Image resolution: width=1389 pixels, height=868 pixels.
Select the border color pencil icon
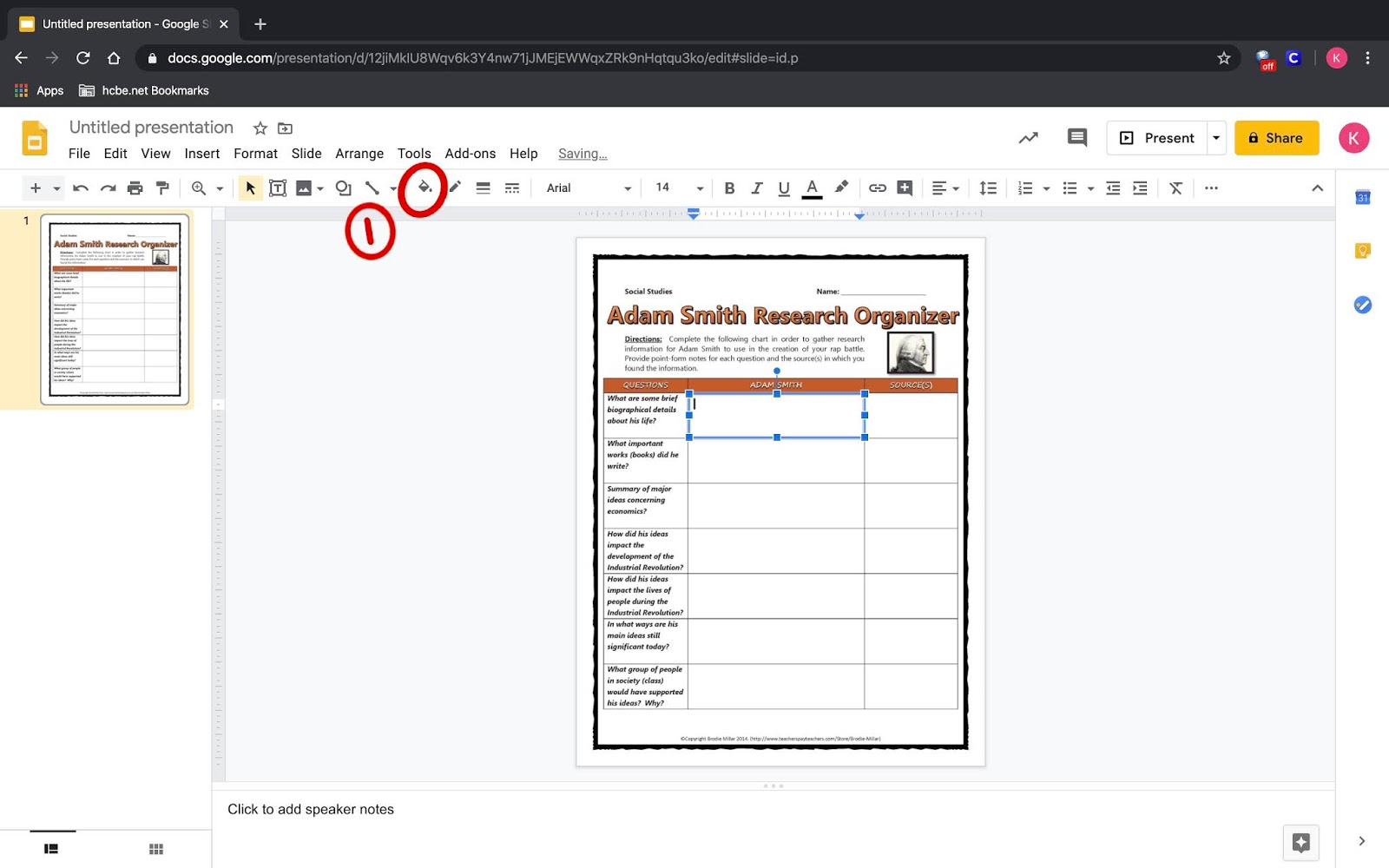tap(454, 187)
